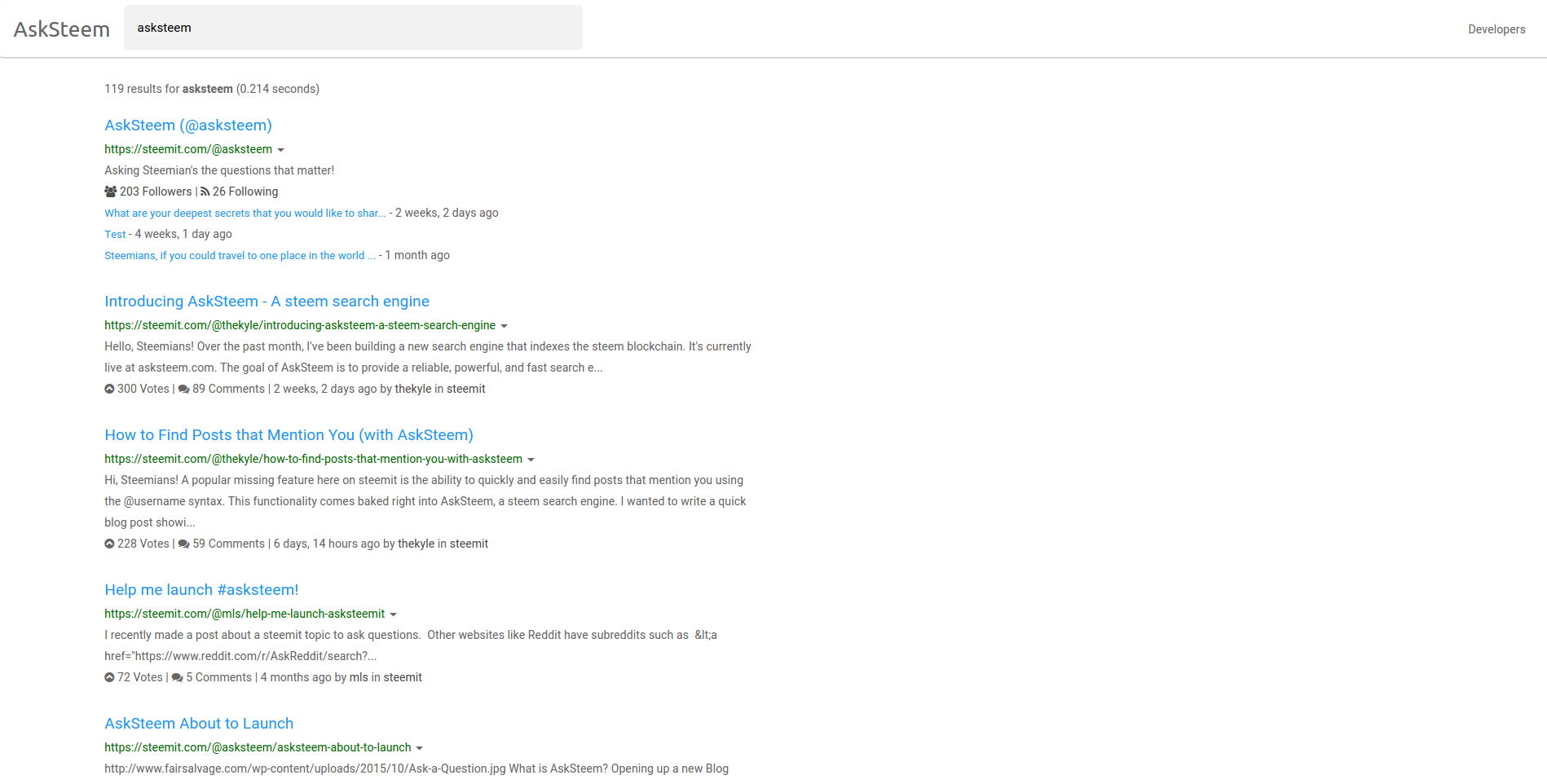Viewport: 1547px width, 784px height.
Task: Click the AskSteem logo
Action: coord(62,29)
